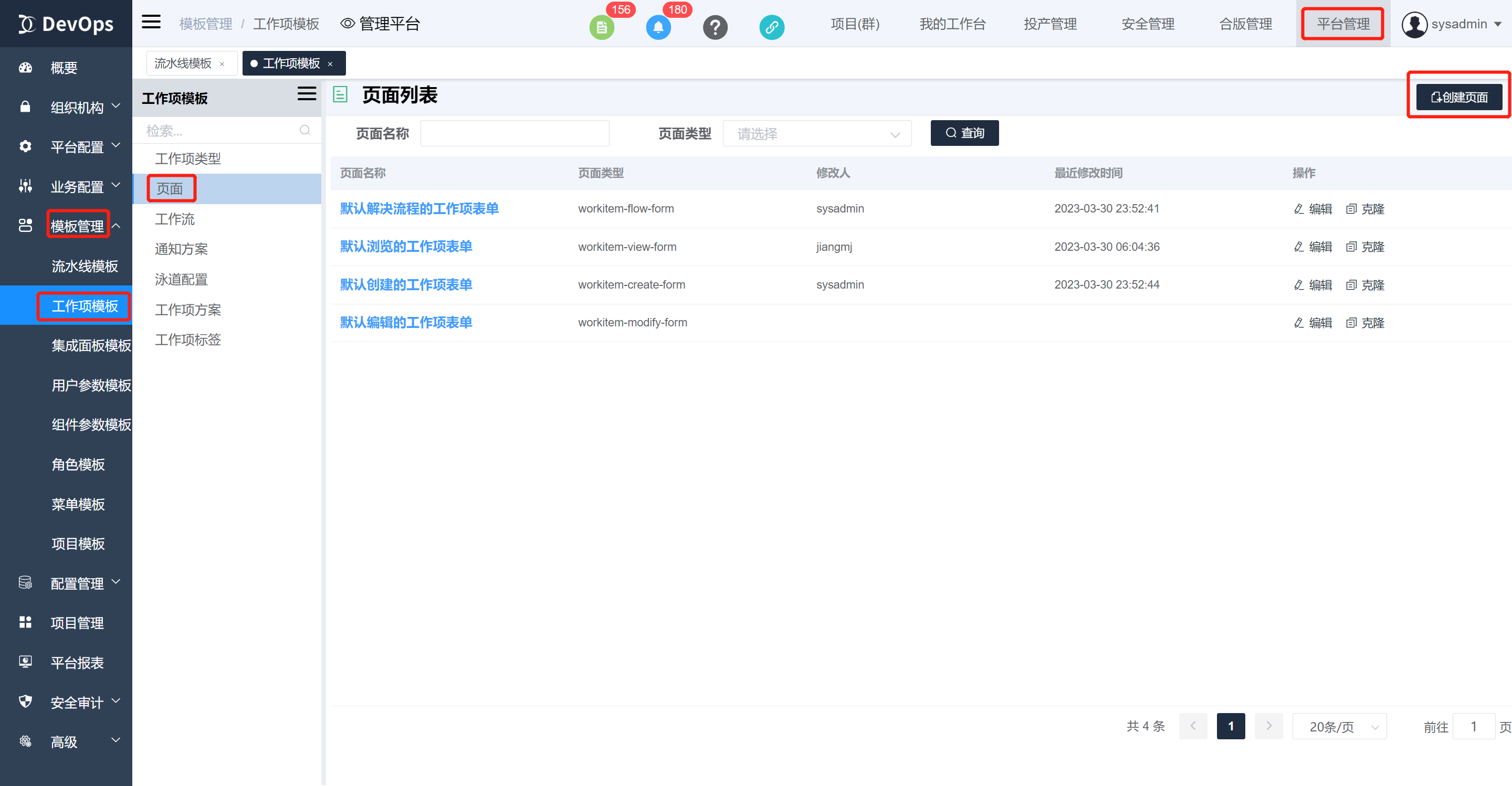1512x786 pixels.
Task: Open the notifications bell icon
Action: [x=658, y=27]
